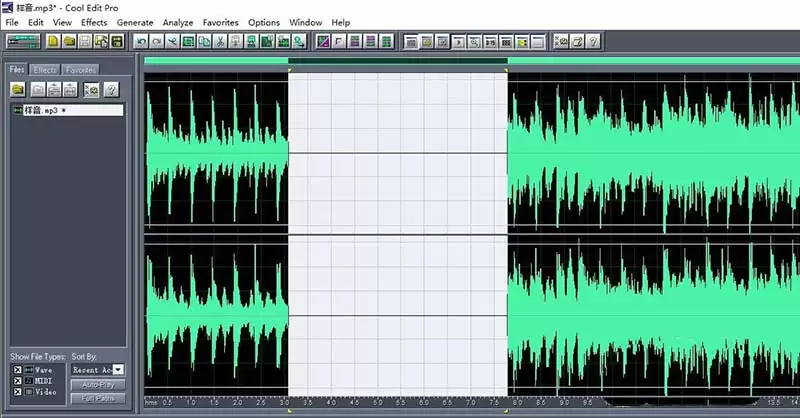The height and width of the screenshot is (418, 800).
Task: Open the Effects menu
Action: [x=94, y=22]
